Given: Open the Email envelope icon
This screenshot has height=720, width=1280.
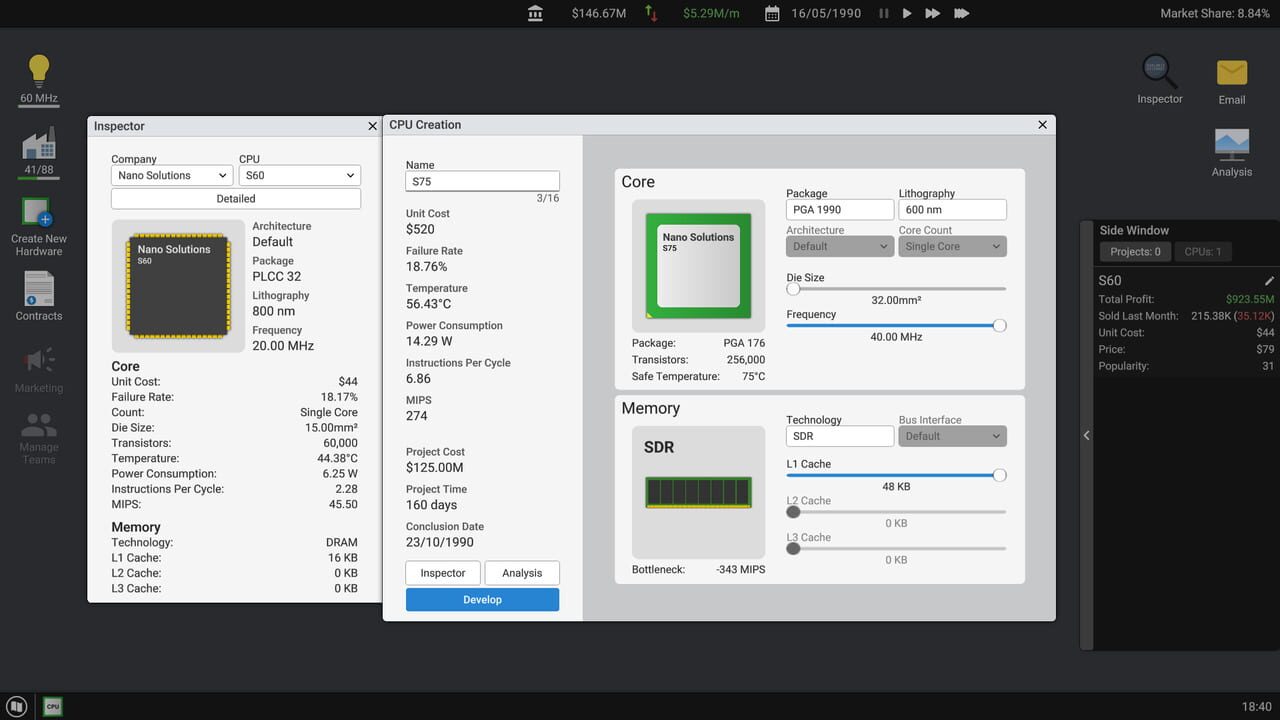Looking at the screenshot, I should coord(1231,72).
